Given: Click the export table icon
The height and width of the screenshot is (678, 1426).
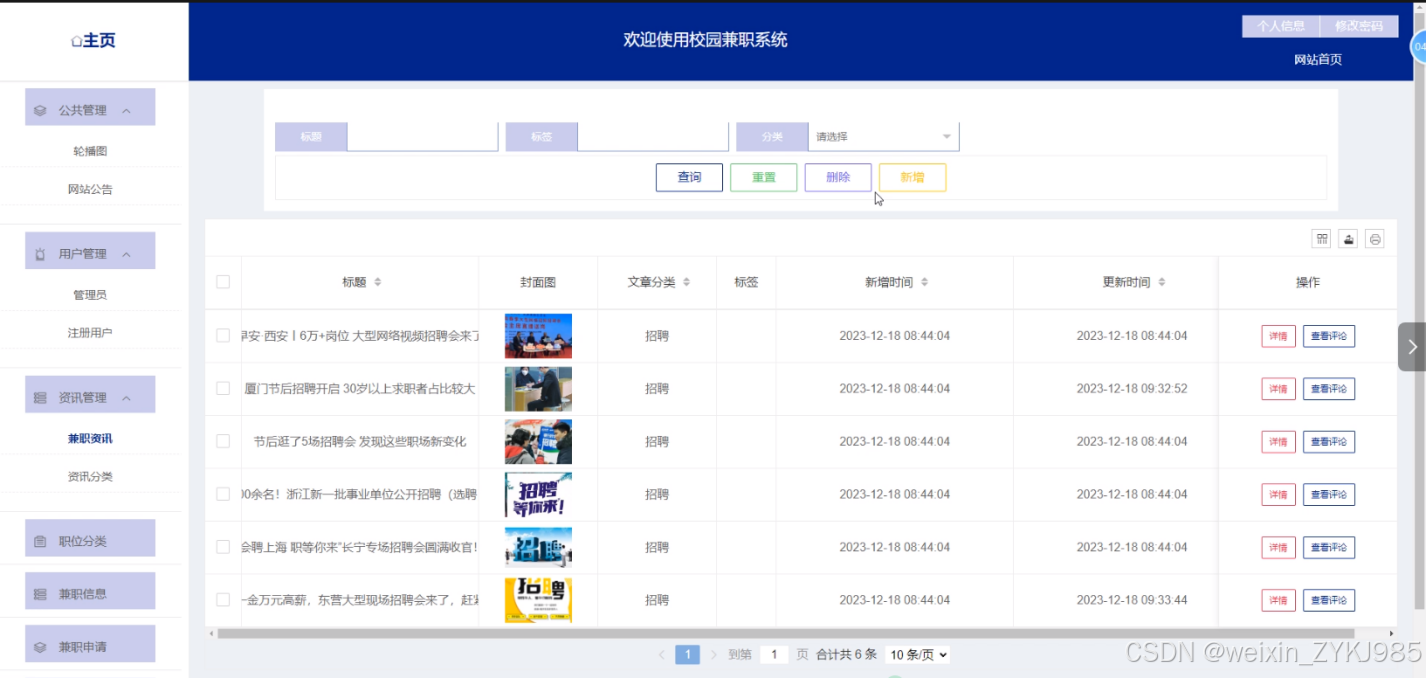Looking at the screenshot, I should pos(1349,238).
